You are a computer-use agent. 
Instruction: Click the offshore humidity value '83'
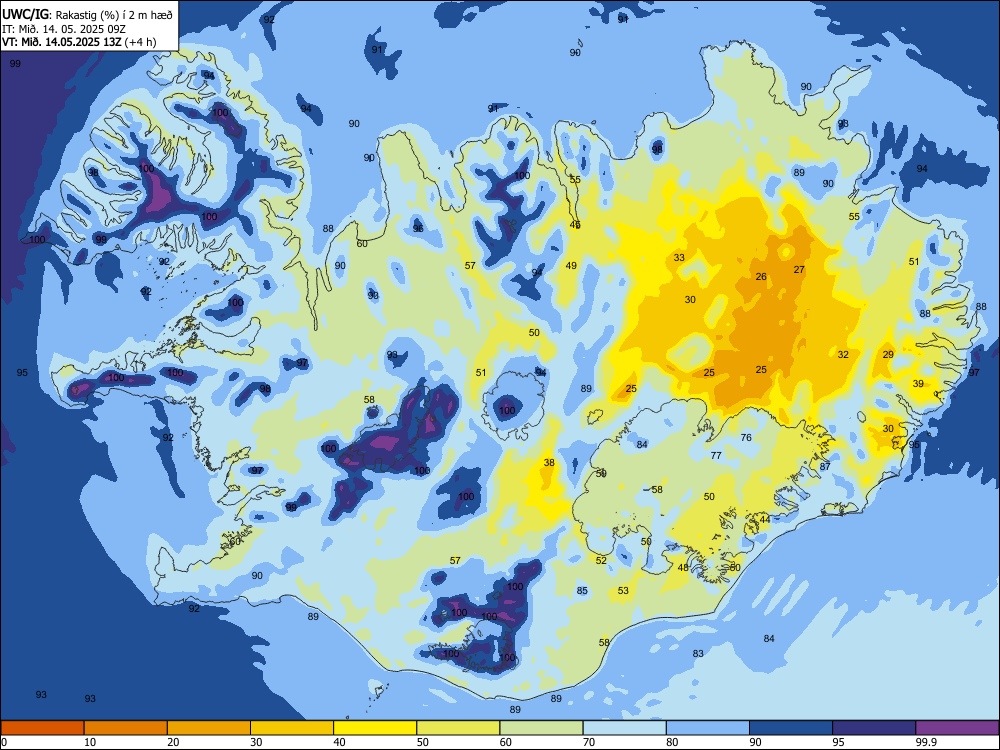pyautogui.click(x=698, y=653)
